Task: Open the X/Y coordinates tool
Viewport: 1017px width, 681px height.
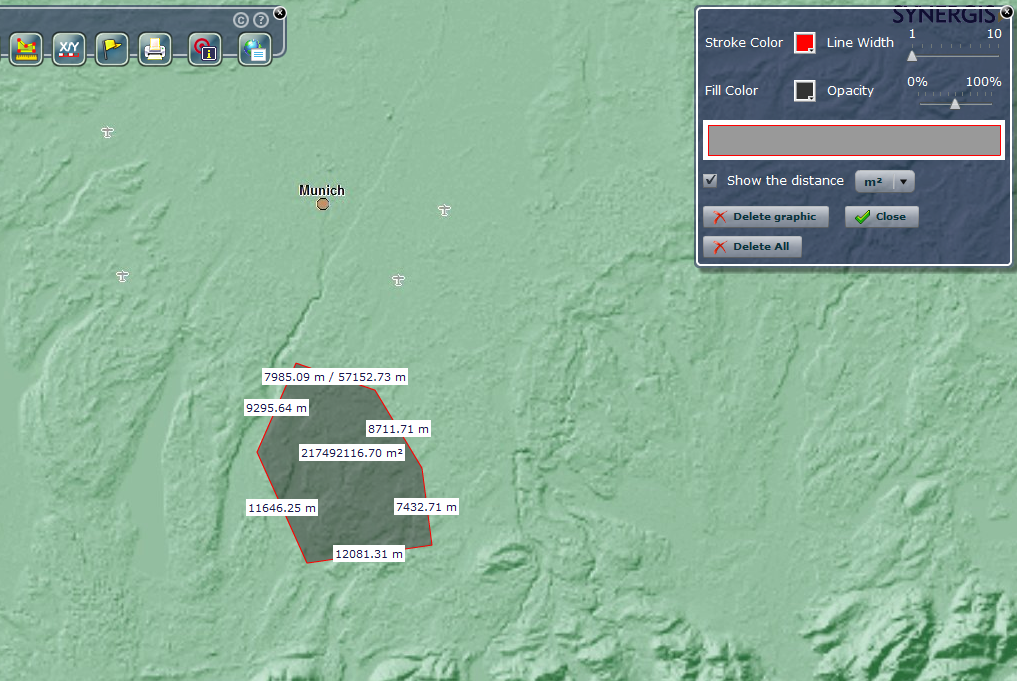Action: coord(68,48)
